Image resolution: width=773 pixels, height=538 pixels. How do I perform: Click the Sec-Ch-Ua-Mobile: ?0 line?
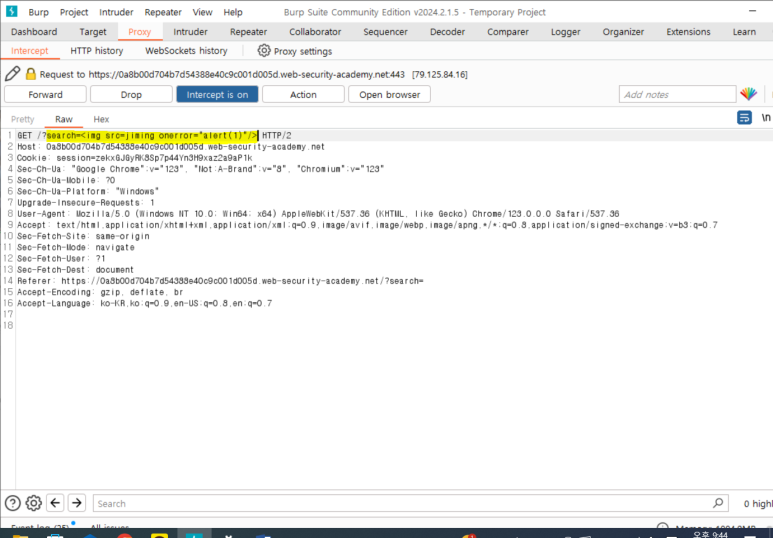pyautogui.click(x=66, y=180)
